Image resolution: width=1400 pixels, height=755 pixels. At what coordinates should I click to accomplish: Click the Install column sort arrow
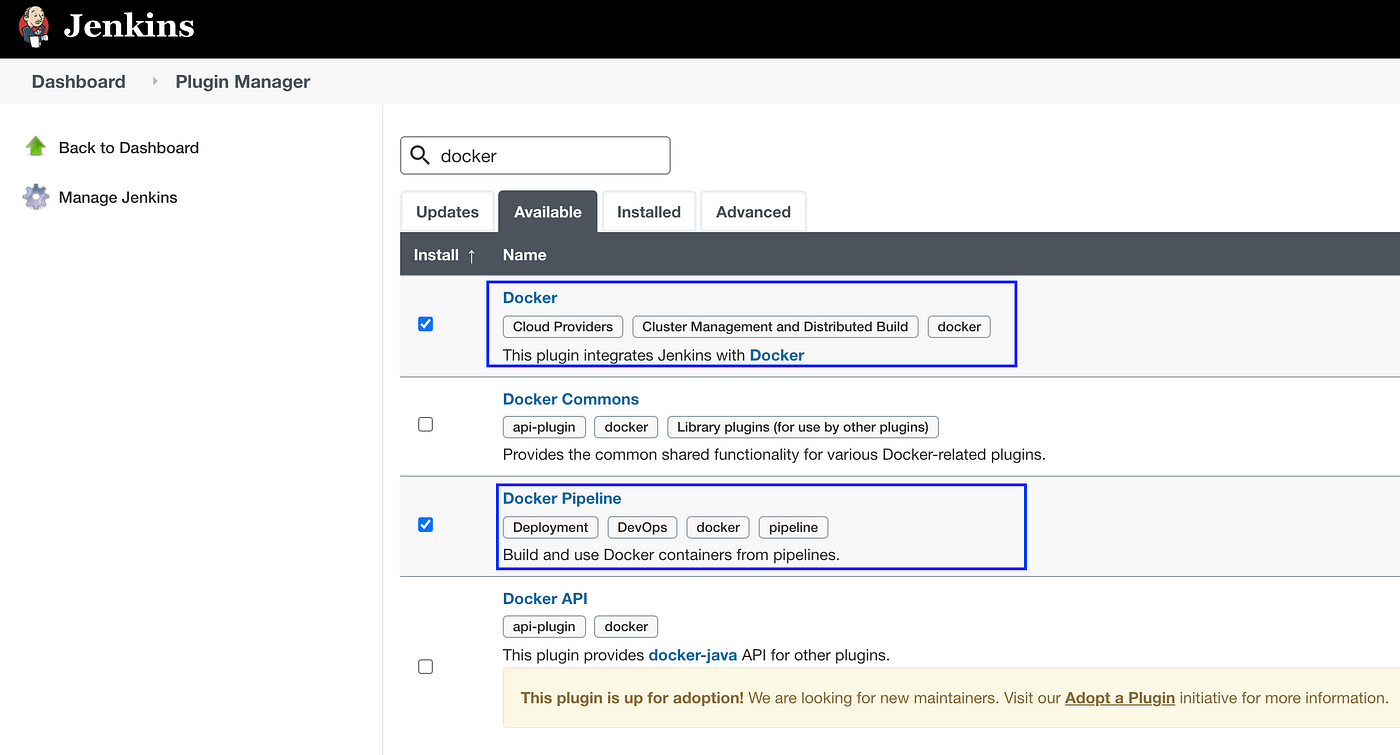(x=472, y=255)
